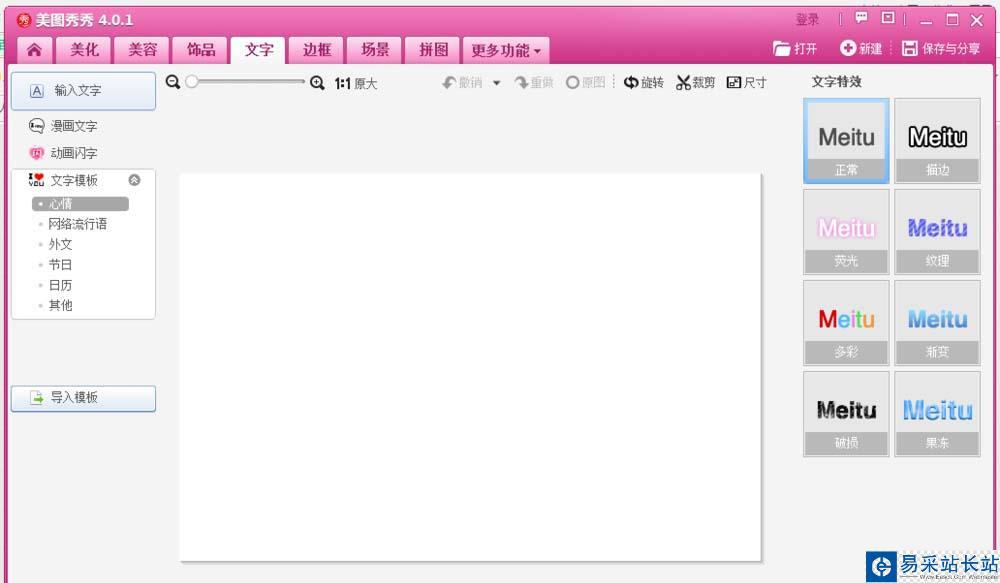
Task: Click the 输入文字 button
Action: [x=84, y=91]
